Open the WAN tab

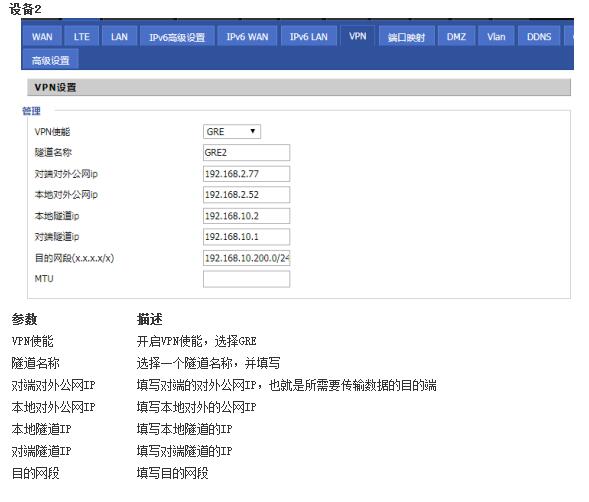pyautogui.click(x=42, y=36)
